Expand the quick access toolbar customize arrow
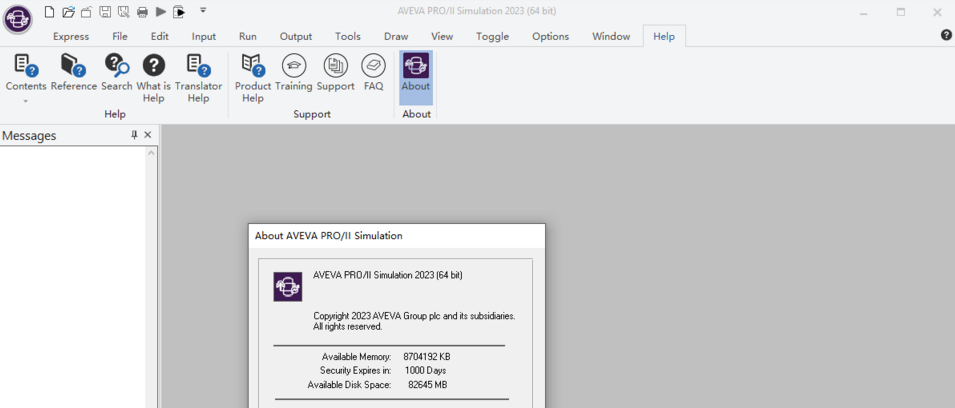 (x=203, y=10)
